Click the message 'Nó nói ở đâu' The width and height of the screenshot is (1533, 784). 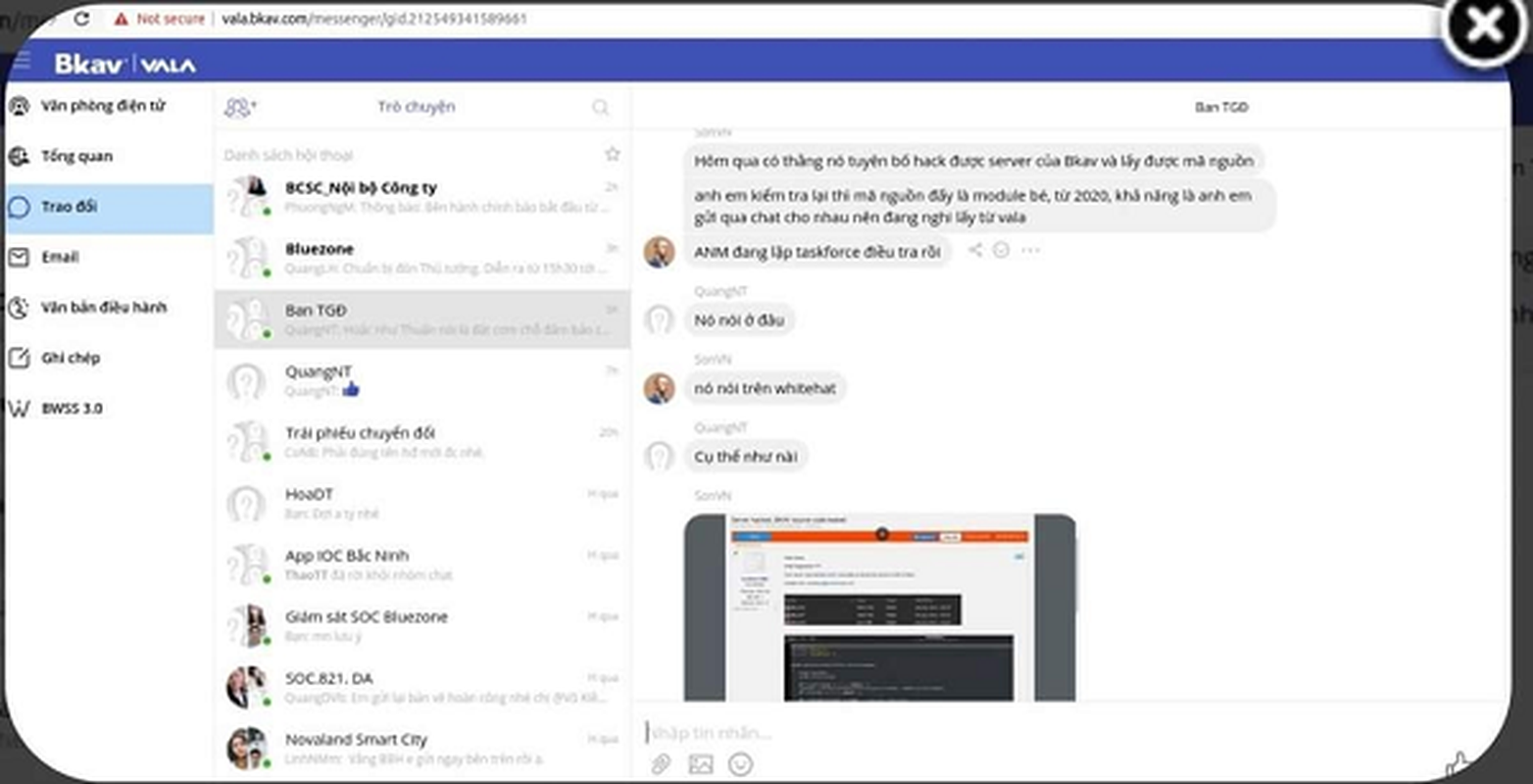point(740,319)
